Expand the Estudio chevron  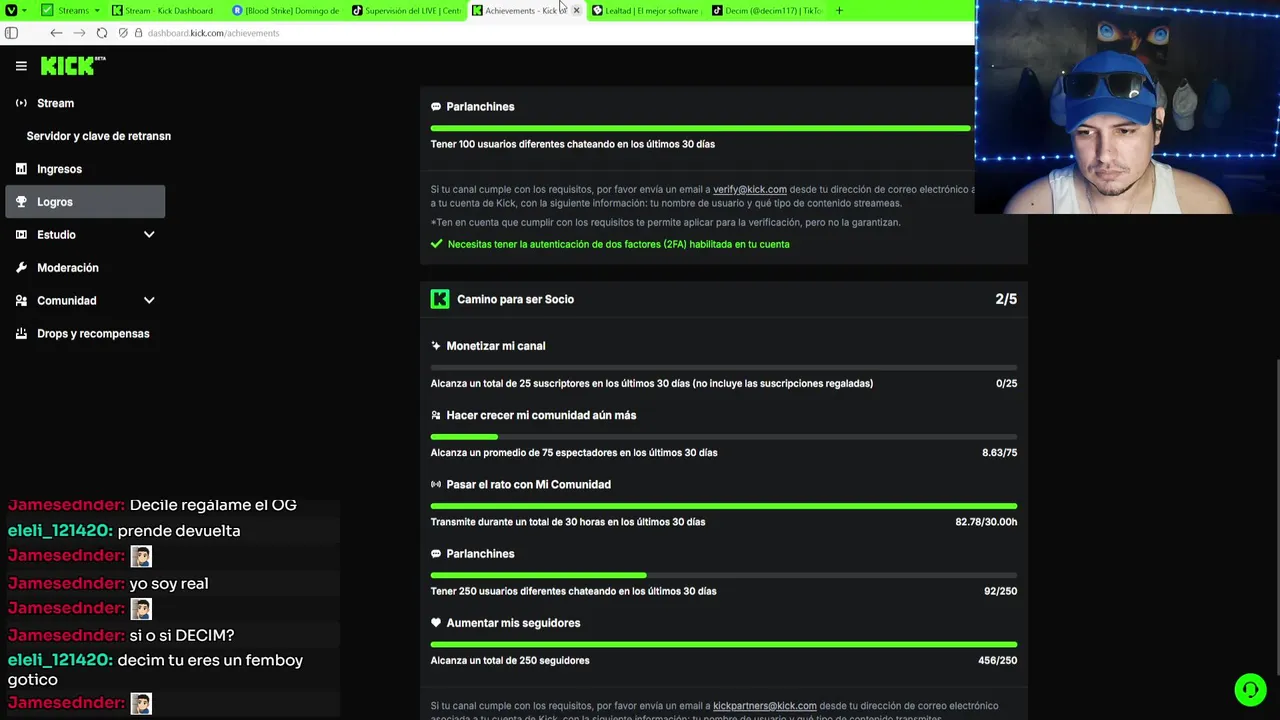pos(149,235)
